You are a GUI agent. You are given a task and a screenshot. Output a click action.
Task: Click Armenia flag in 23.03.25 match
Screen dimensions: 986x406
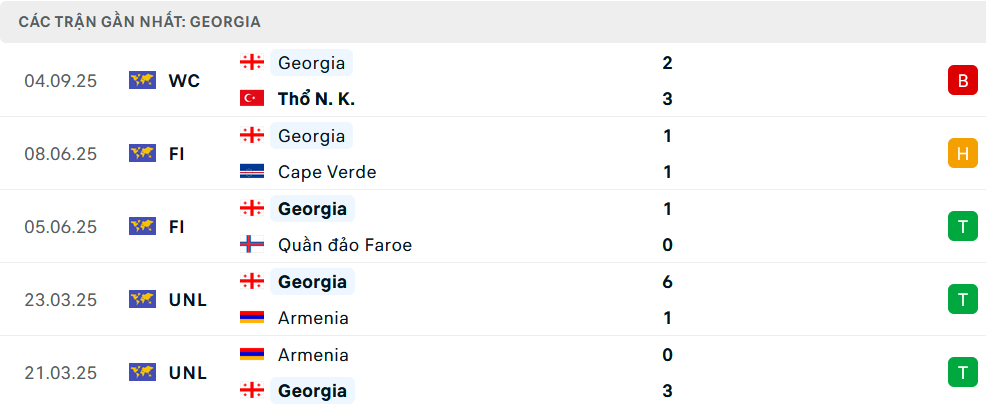tap(251, 318)
